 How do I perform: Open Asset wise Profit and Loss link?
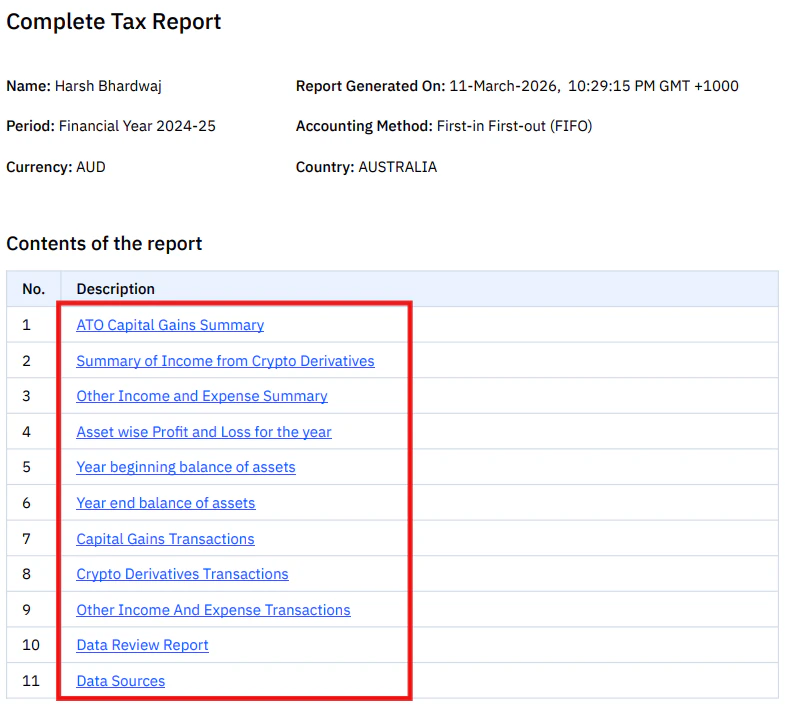[204, 432]
